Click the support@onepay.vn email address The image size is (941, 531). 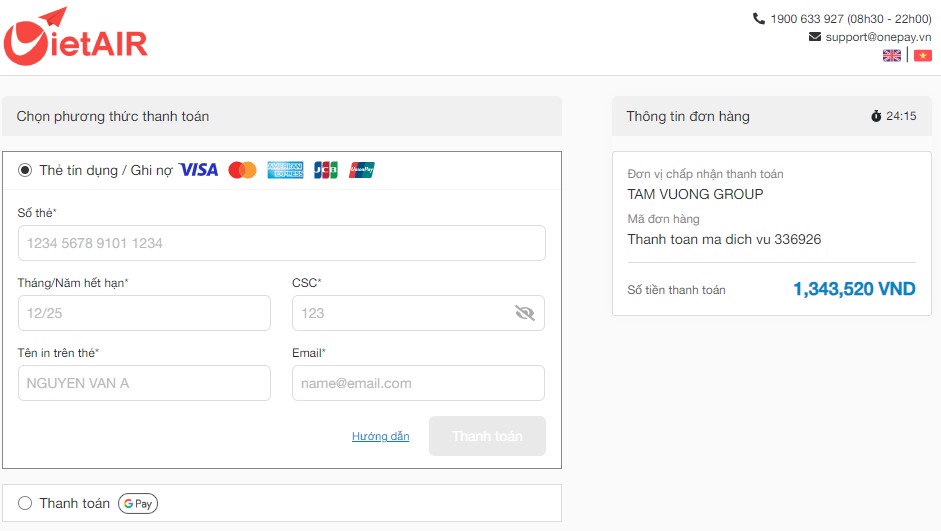click(878, 37)
